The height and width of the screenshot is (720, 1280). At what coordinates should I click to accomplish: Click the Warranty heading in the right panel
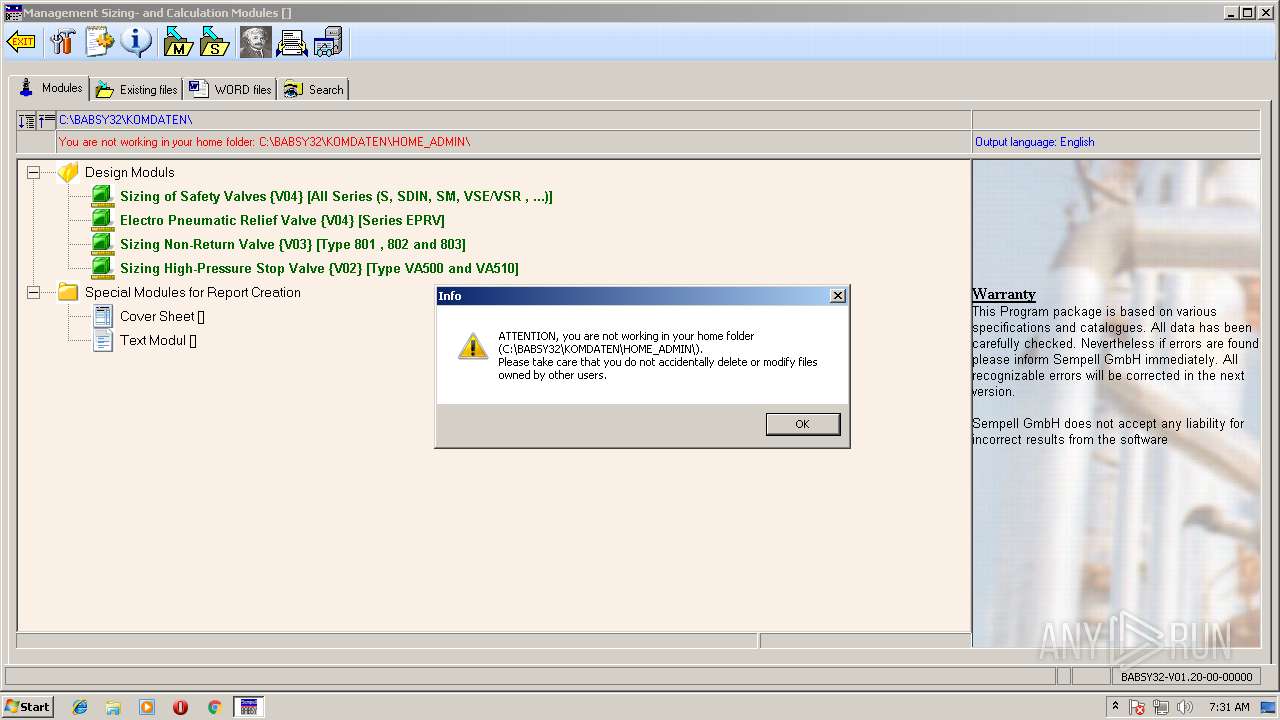[1003, 294]
